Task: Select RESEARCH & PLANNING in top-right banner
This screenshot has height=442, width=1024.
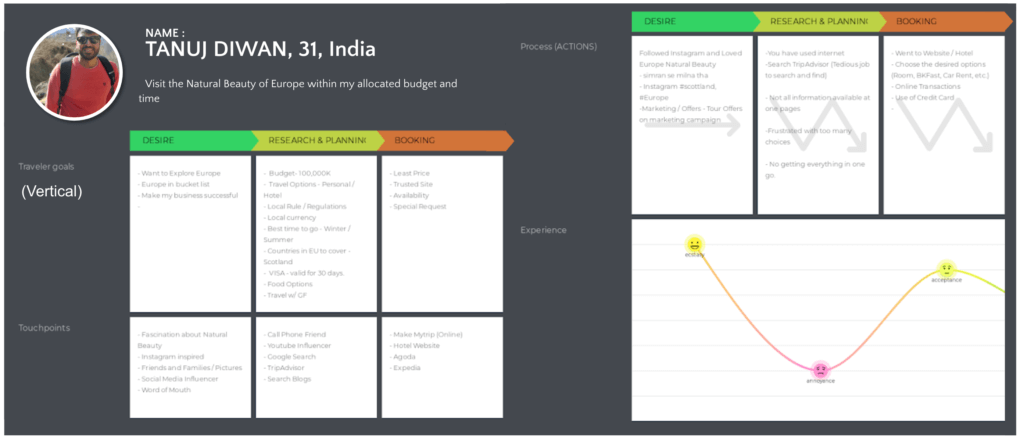Action: [819, 22]
